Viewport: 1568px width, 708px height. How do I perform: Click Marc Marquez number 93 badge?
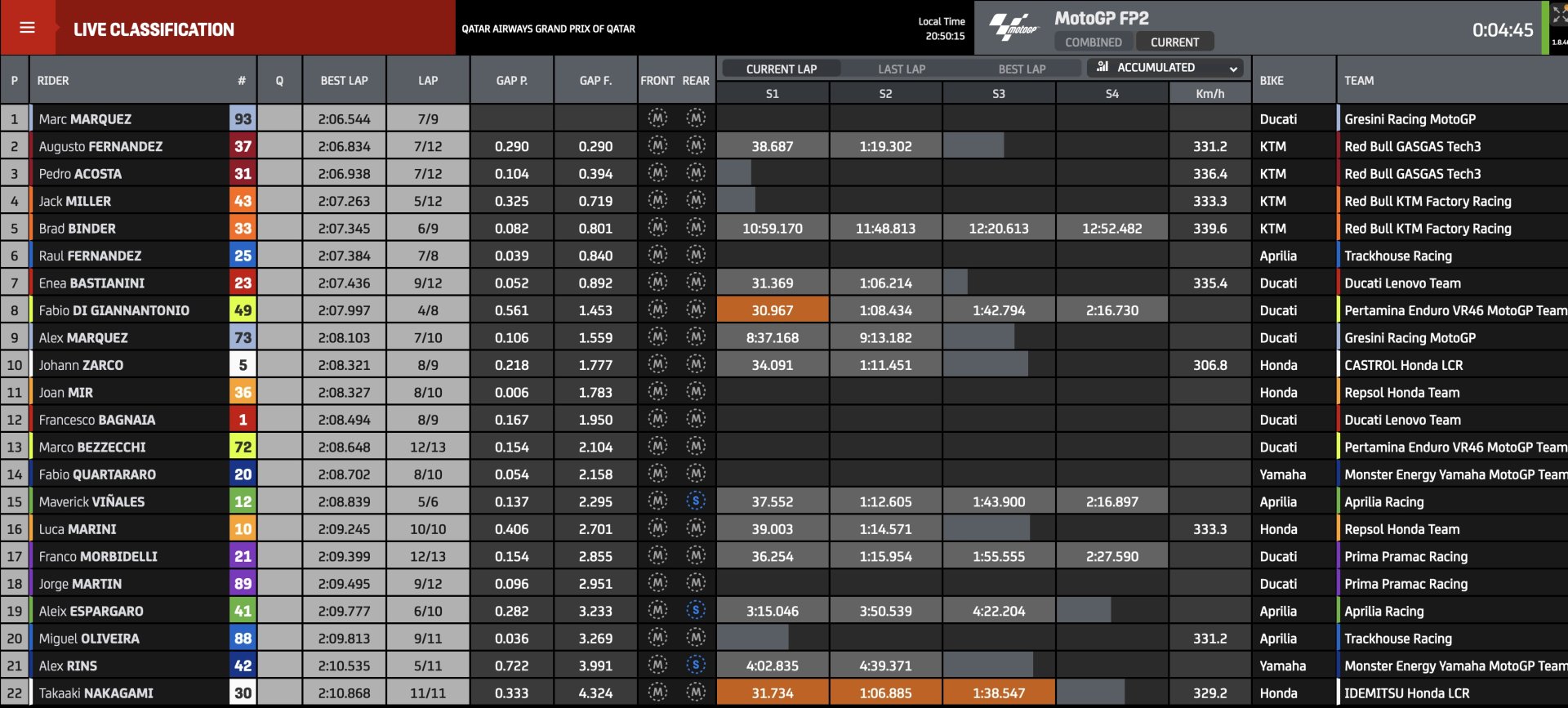(x=243, y=118)
